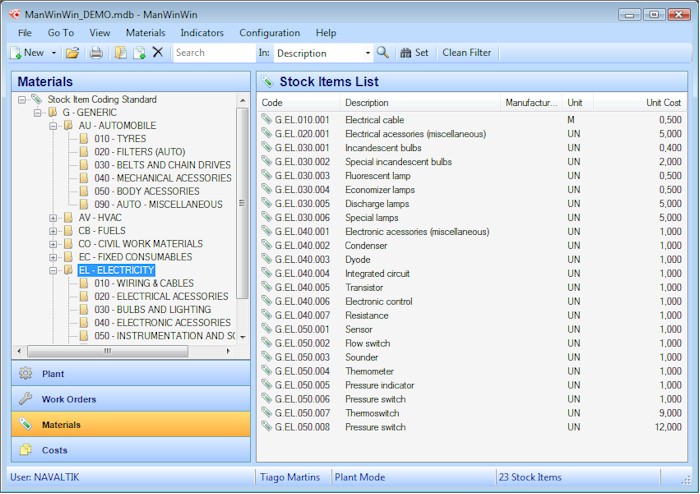Open the Indicators menu
Viewport: 700px width, 494px height.
[x=202, y=33]
